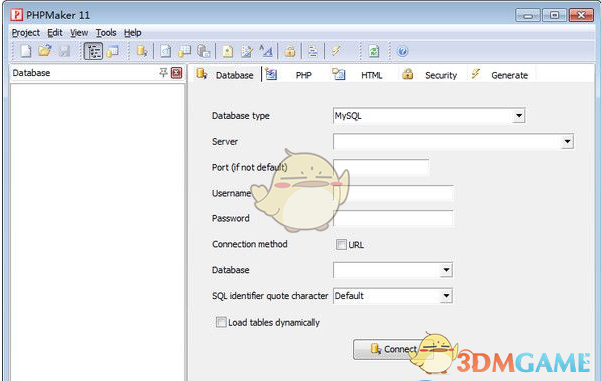This screenshot has width=601, height=381.
Task: Open the Tools menu
Action: [x=106, y=33]
